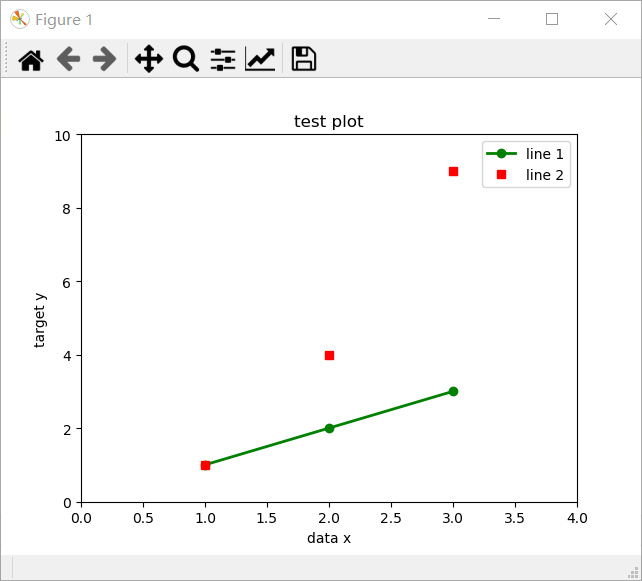
Task: Click the y-axis tick label '8'
Action: click(x=67, y=209)
